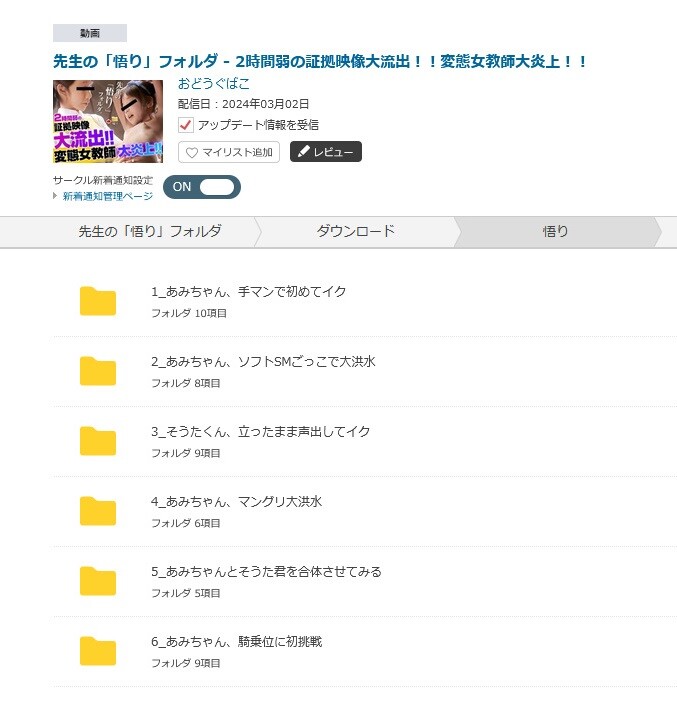The height and width of the screenshot is (709, 677).
Task: Click product title link at top
Action: (x=320, y=61)
